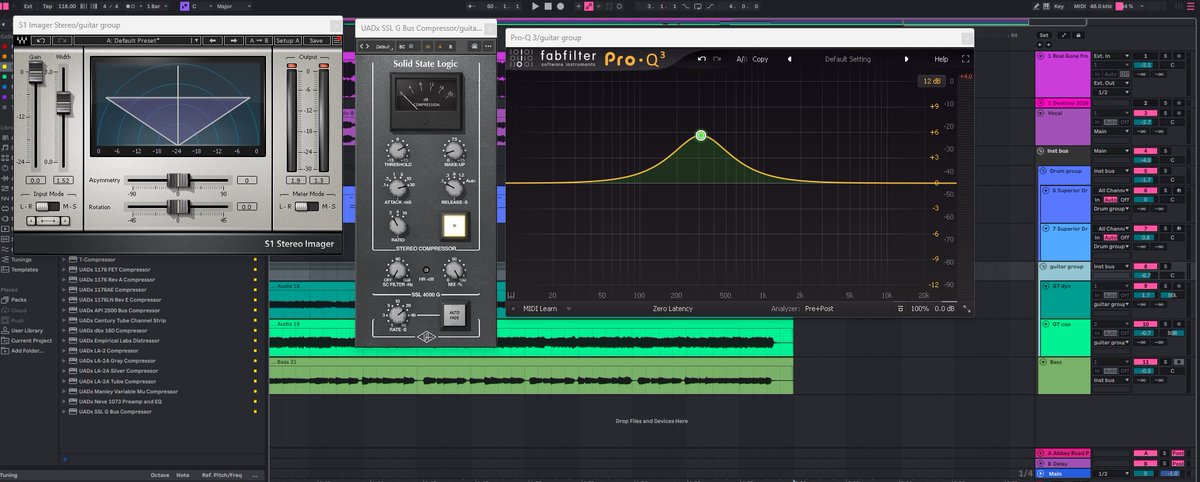Click the SSL compressor Ratio knob
Screen dimensions: 1200x482
click(399, 227)
